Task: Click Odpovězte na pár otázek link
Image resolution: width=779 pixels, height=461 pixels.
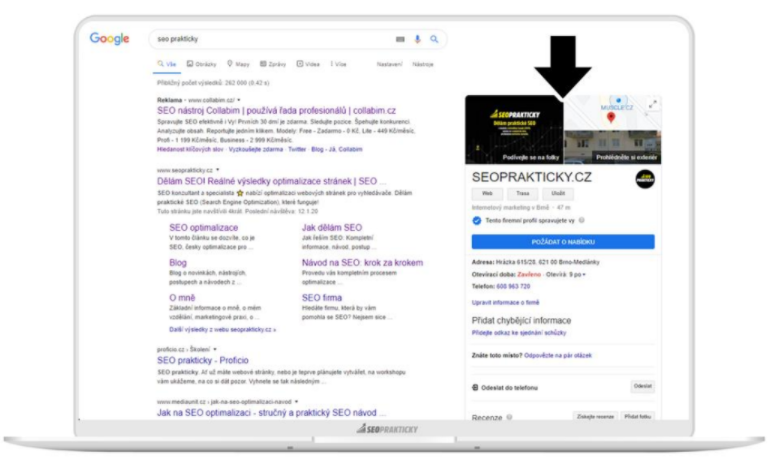Action: click(558, 356)
